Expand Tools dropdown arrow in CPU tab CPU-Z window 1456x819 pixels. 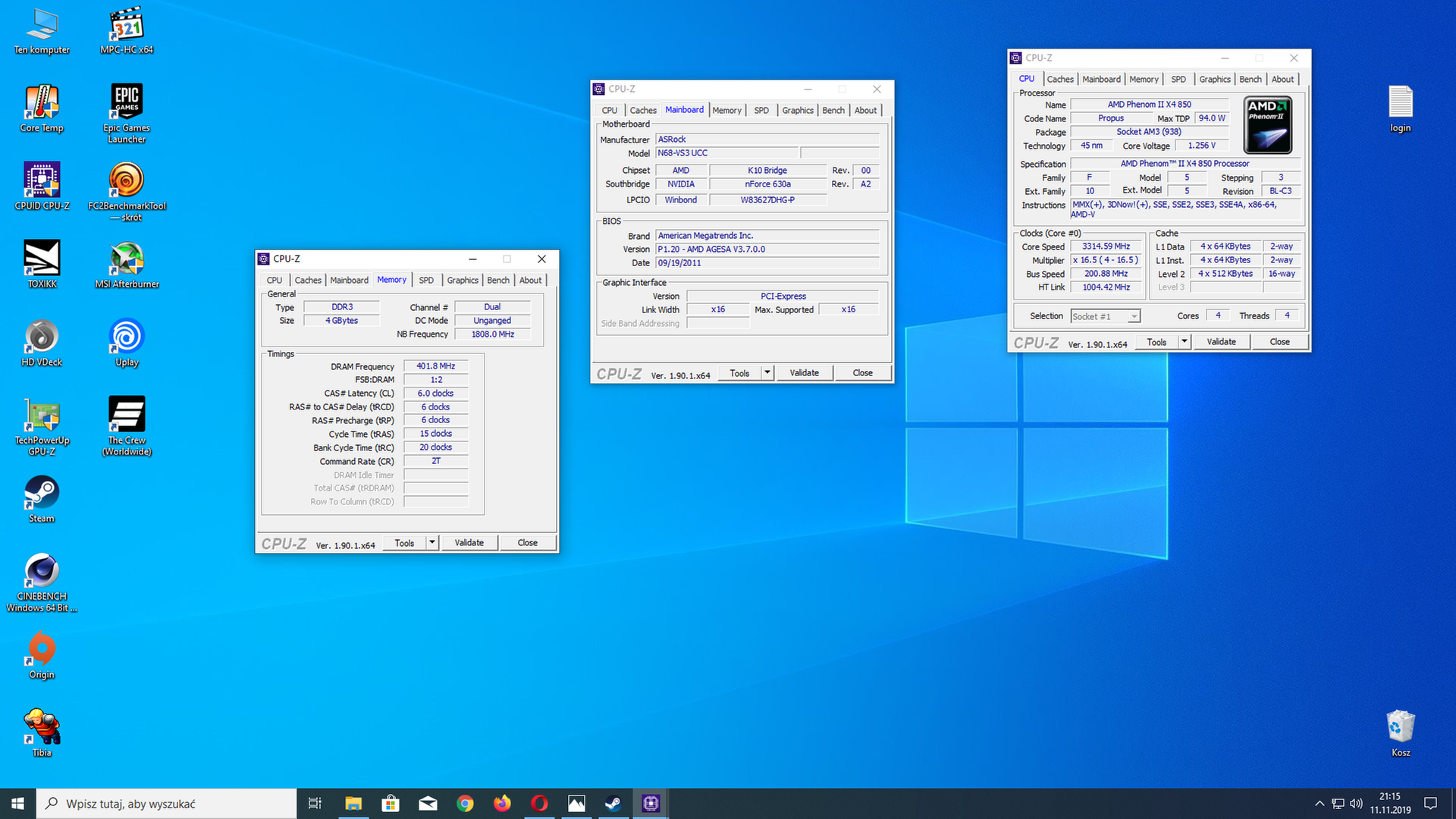click(1184, 341)
